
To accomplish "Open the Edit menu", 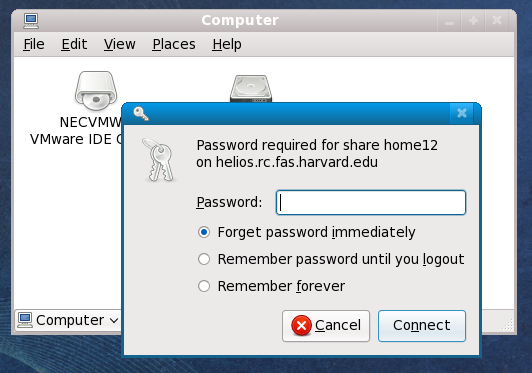I will tap(74, 44).
